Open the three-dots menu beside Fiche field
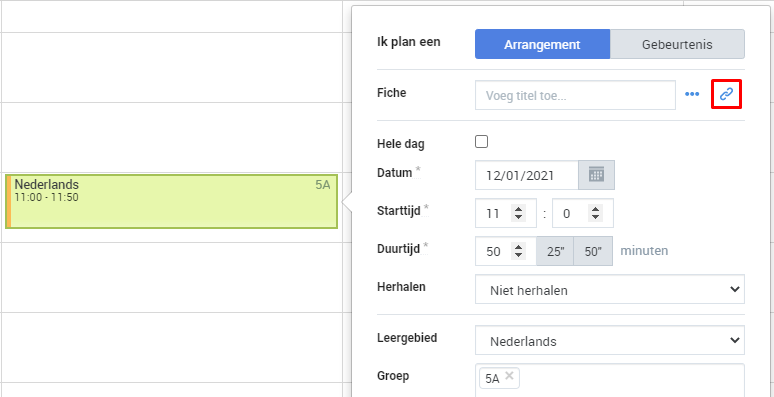 coord(692,94)
